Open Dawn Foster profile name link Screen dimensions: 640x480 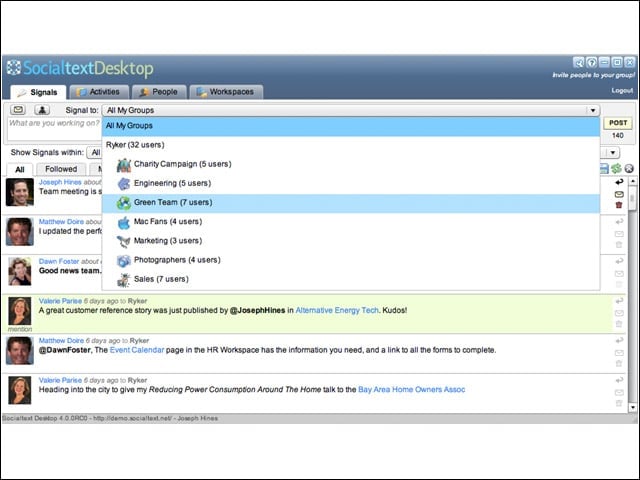point(59,261)
